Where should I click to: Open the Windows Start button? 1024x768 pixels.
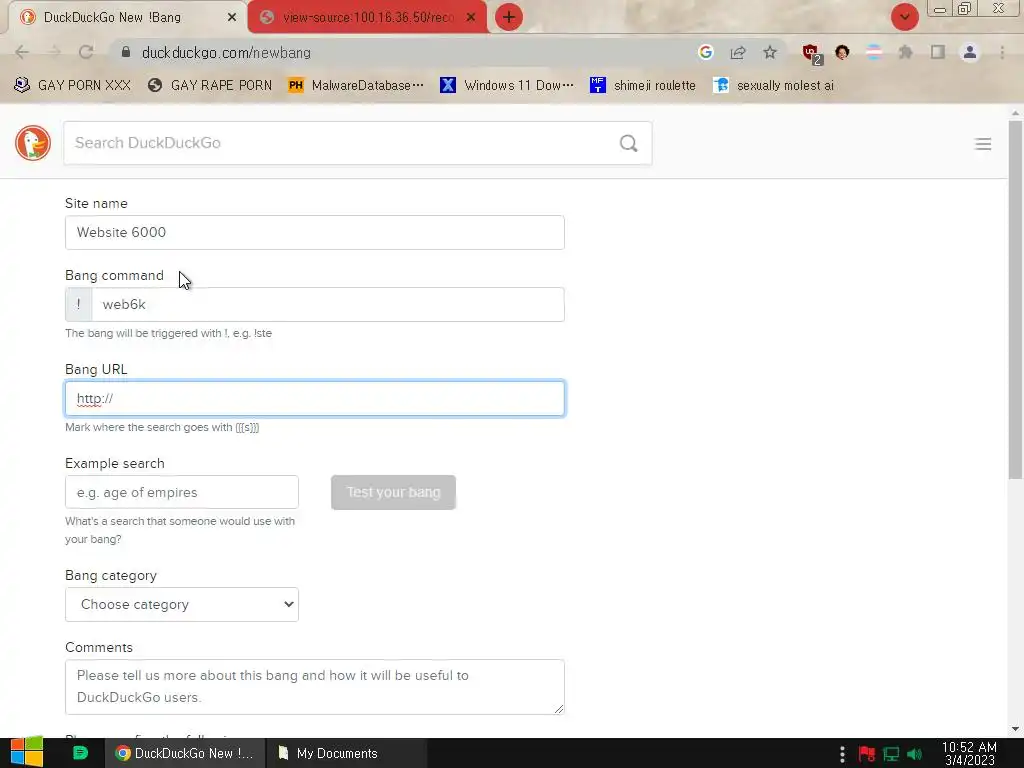pyautogui.click(x=27, y=752)
